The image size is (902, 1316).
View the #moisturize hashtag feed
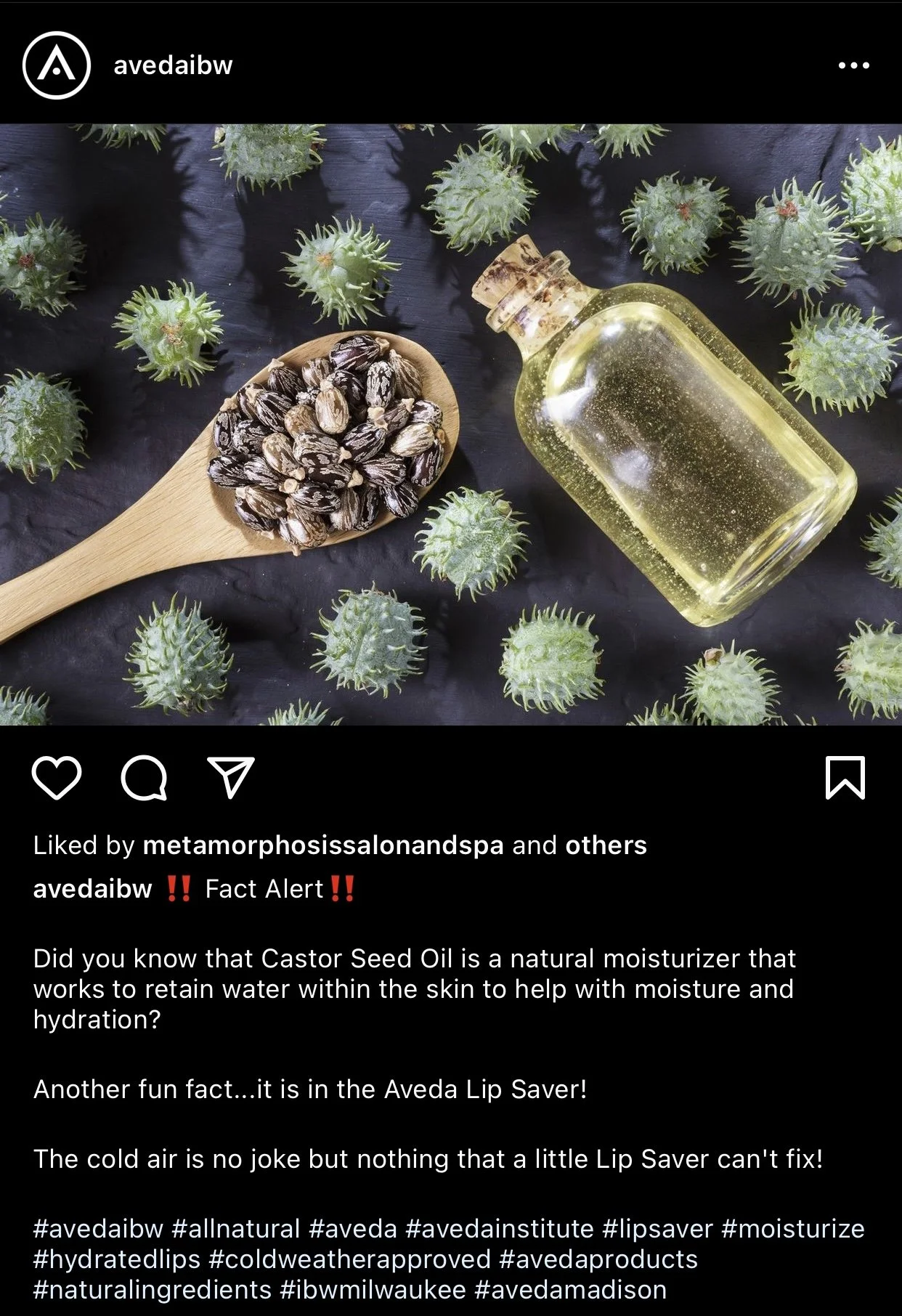pos(793,1229)
